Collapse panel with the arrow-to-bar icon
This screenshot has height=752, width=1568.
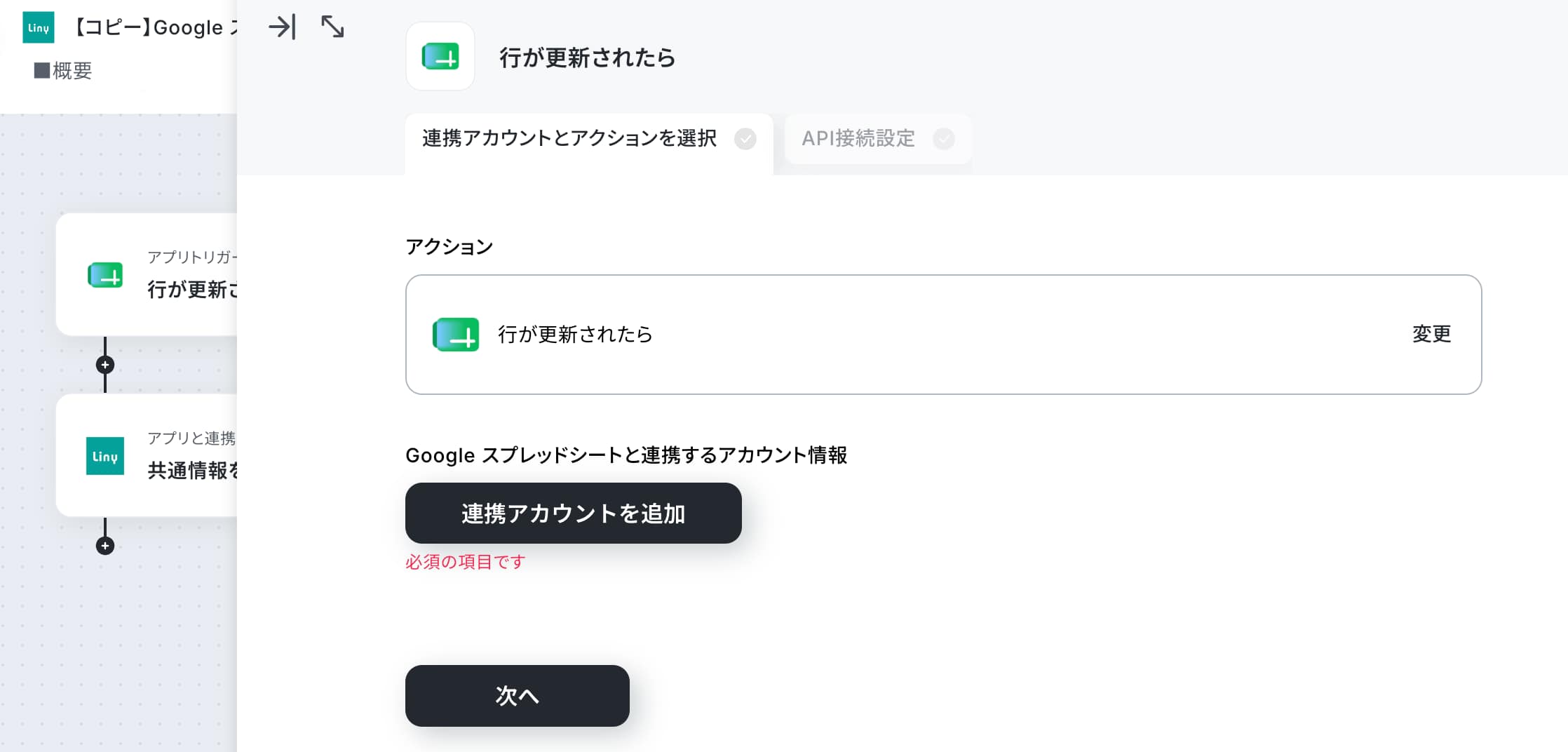coord(282,27)
